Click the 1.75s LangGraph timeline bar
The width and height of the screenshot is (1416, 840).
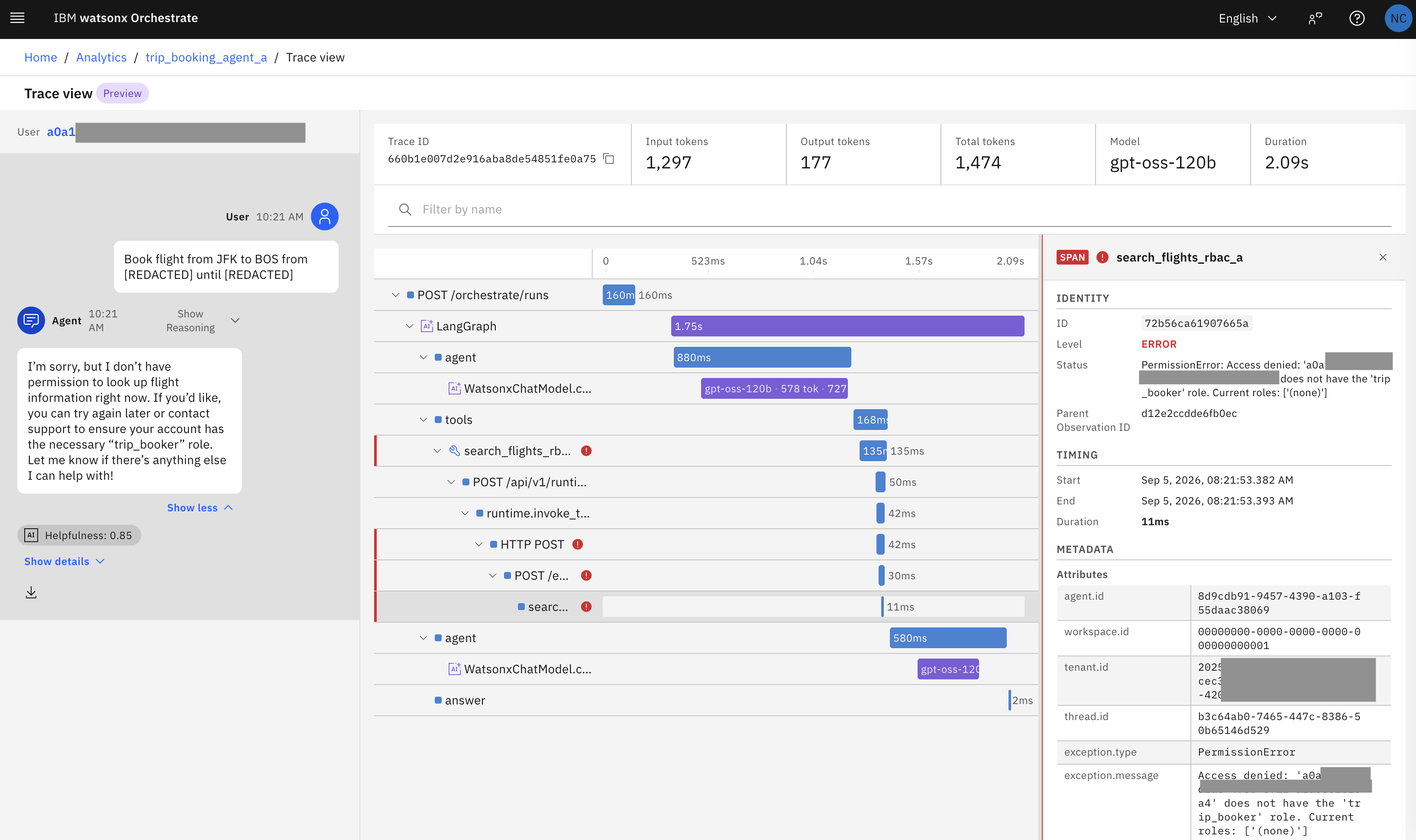coord(847,326)
